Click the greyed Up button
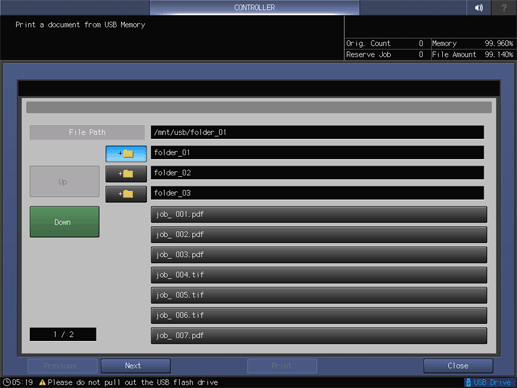Viewport: 517px width, 388px height. [65, 182]
